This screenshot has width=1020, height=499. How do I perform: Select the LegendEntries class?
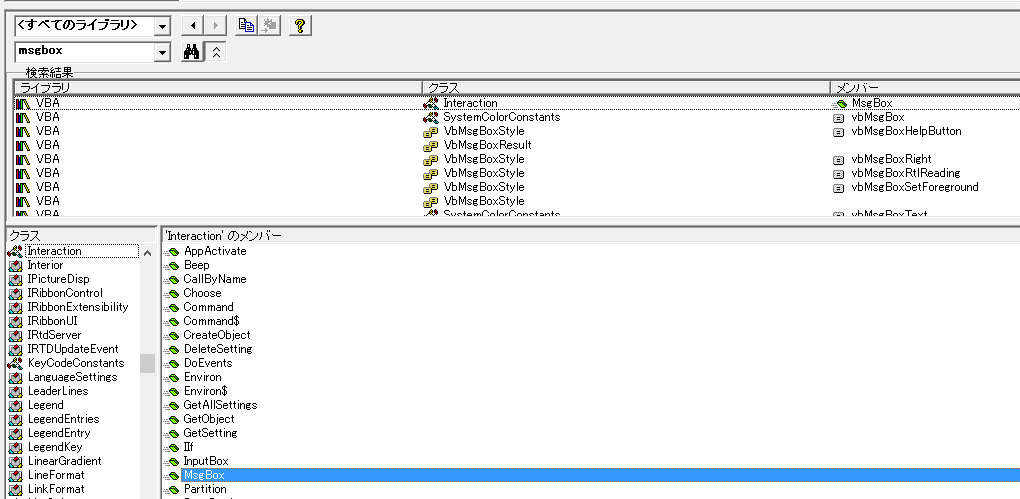tap(63, 419)
